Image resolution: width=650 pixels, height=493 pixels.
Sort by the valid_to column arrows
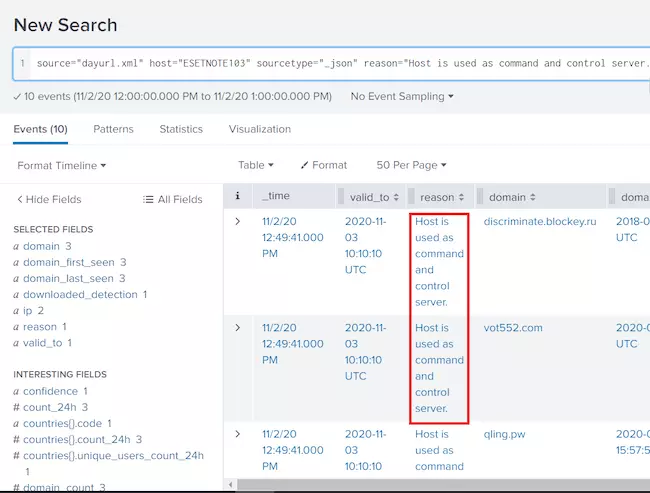tap(396, 197)
